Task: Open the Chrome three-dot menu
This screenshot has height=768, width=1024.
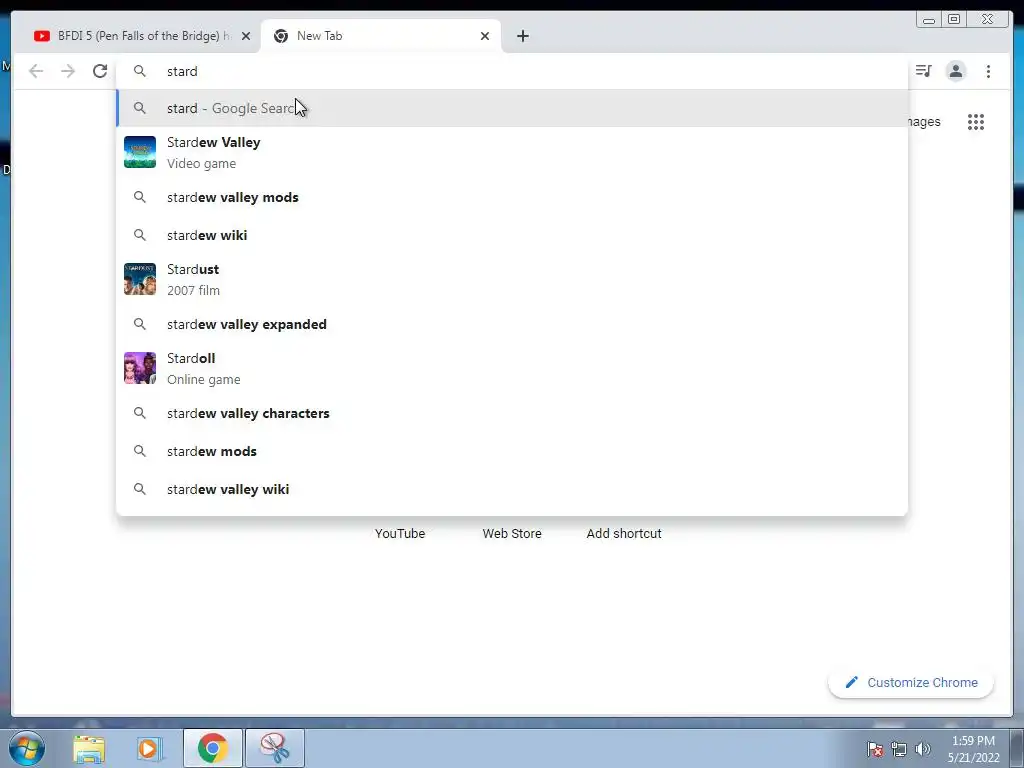Action: [x=988, y=71]
